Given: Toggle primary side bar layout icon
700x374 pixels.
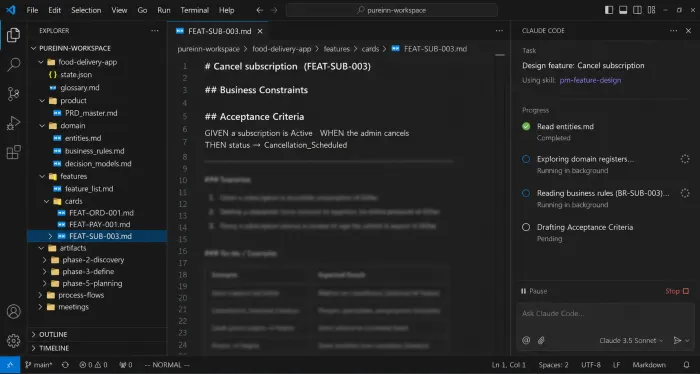Looking at the screenshot, I should [x=609, y=10].
